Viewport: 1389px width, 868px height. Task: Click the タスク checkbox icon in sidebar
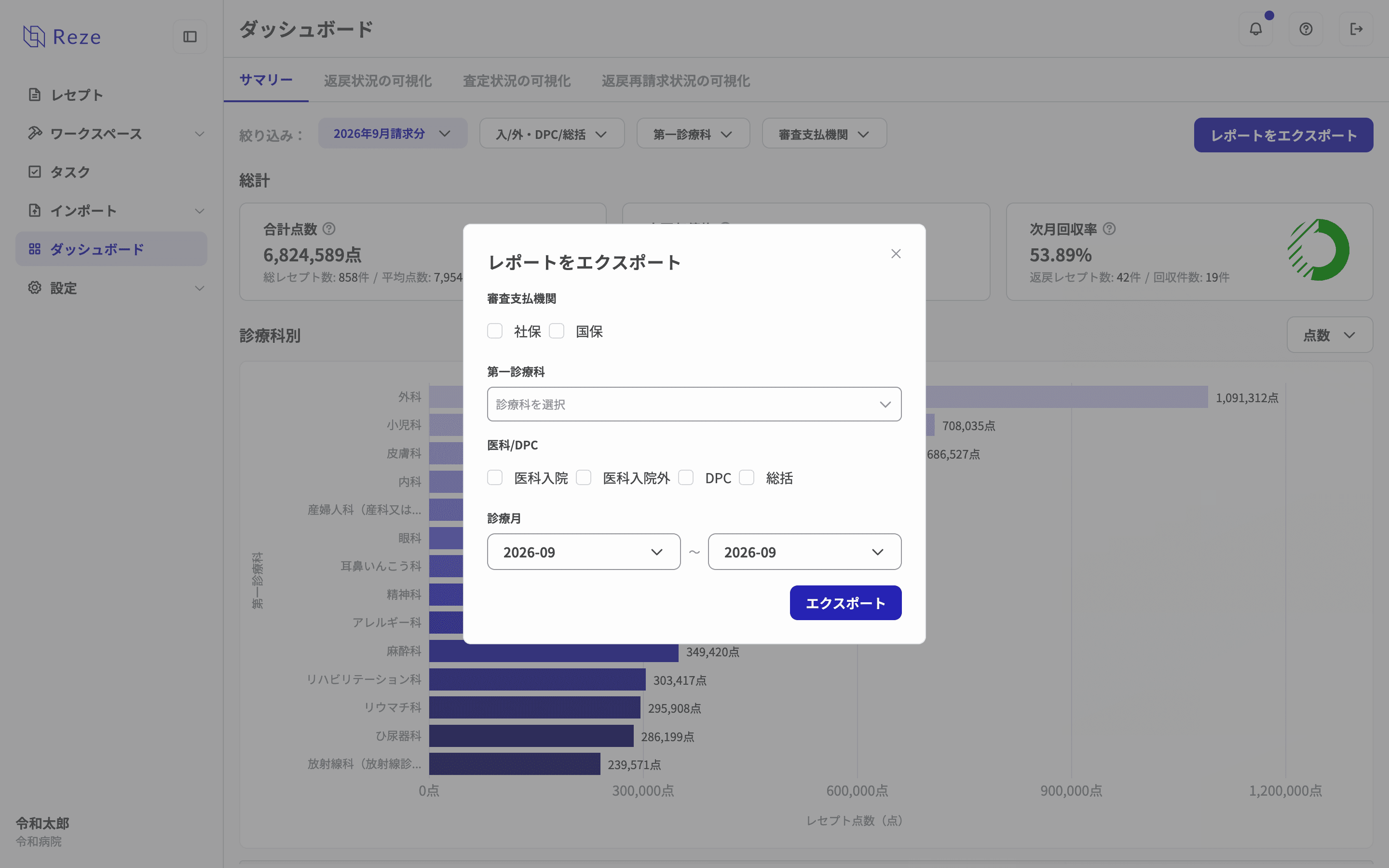(x=34, y=172)
